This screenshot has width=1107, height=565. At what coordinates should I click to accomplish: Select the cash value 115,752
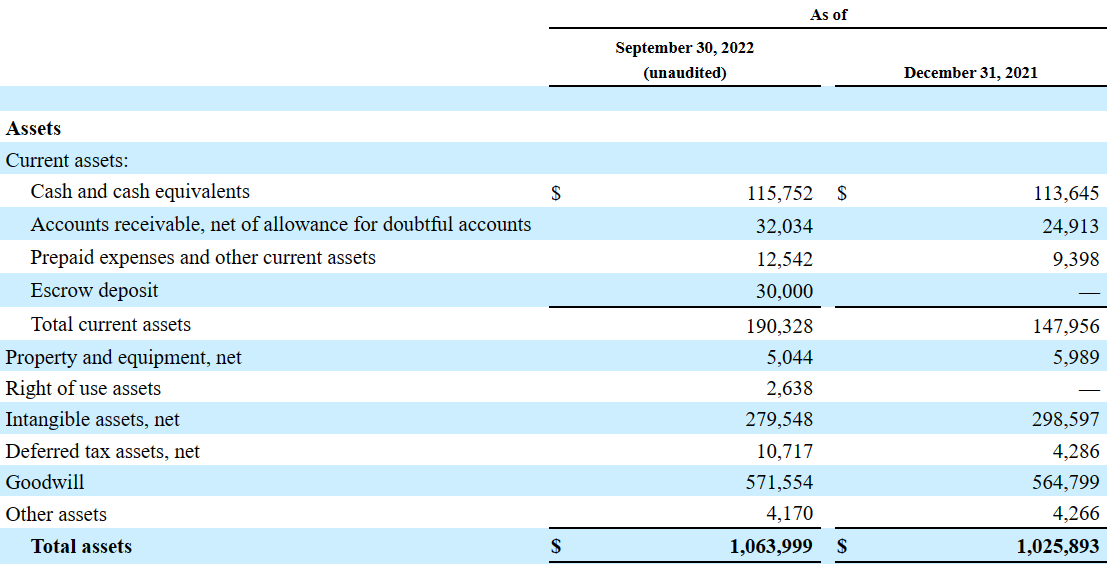pyautogui.click(x=780, y=194)
